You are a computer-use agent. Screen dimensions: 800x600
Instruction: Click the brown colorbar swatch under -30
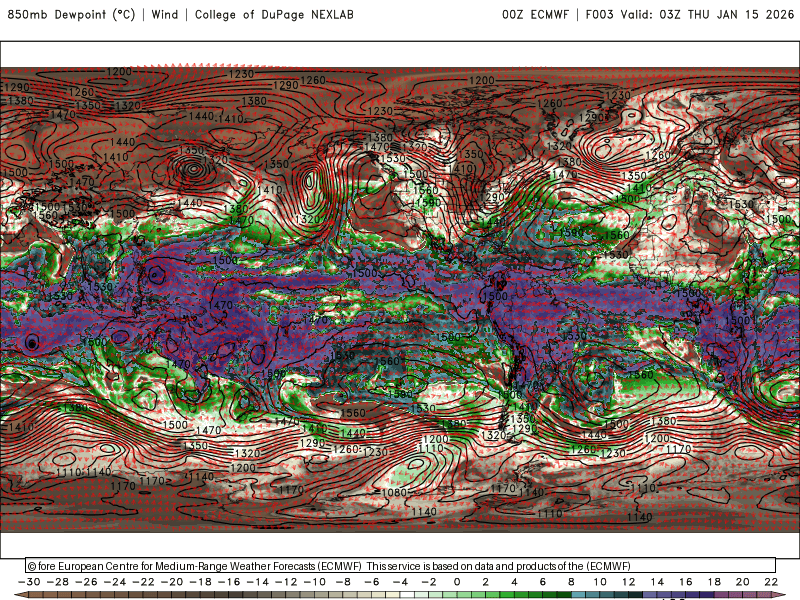pos(36,595)
